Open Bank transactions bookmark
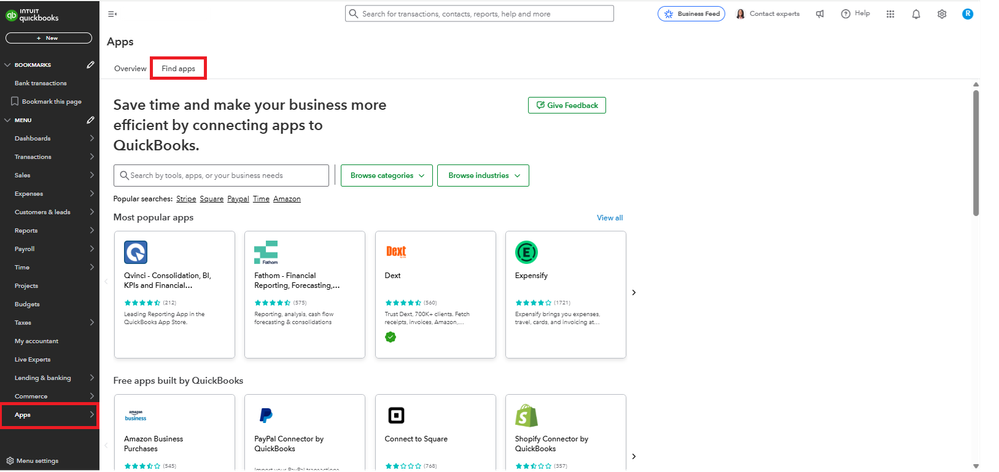The height and width of the screenshot is (472, 999). (40, 83)
